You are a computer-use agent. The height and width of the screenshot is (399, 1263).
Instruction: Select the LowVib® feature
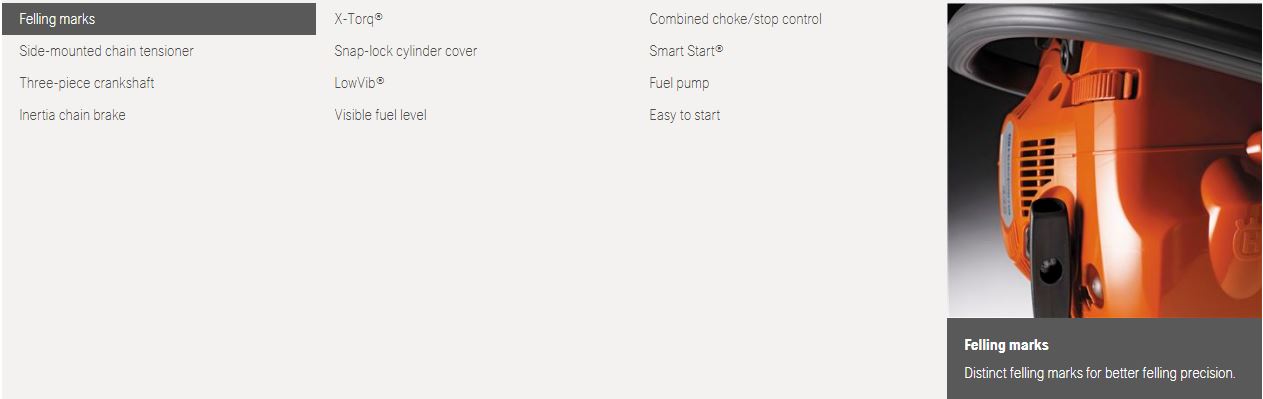(360, 83)
